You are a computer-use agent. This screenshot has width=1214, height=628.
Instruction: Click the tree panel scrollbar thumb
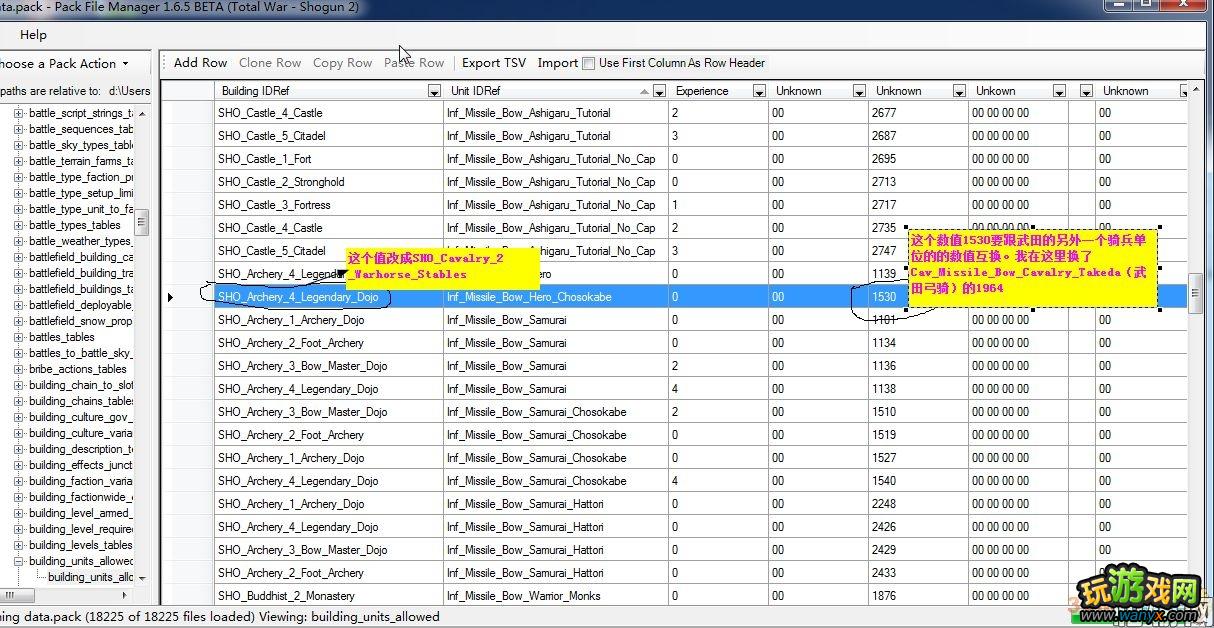(x=142, y=222)
